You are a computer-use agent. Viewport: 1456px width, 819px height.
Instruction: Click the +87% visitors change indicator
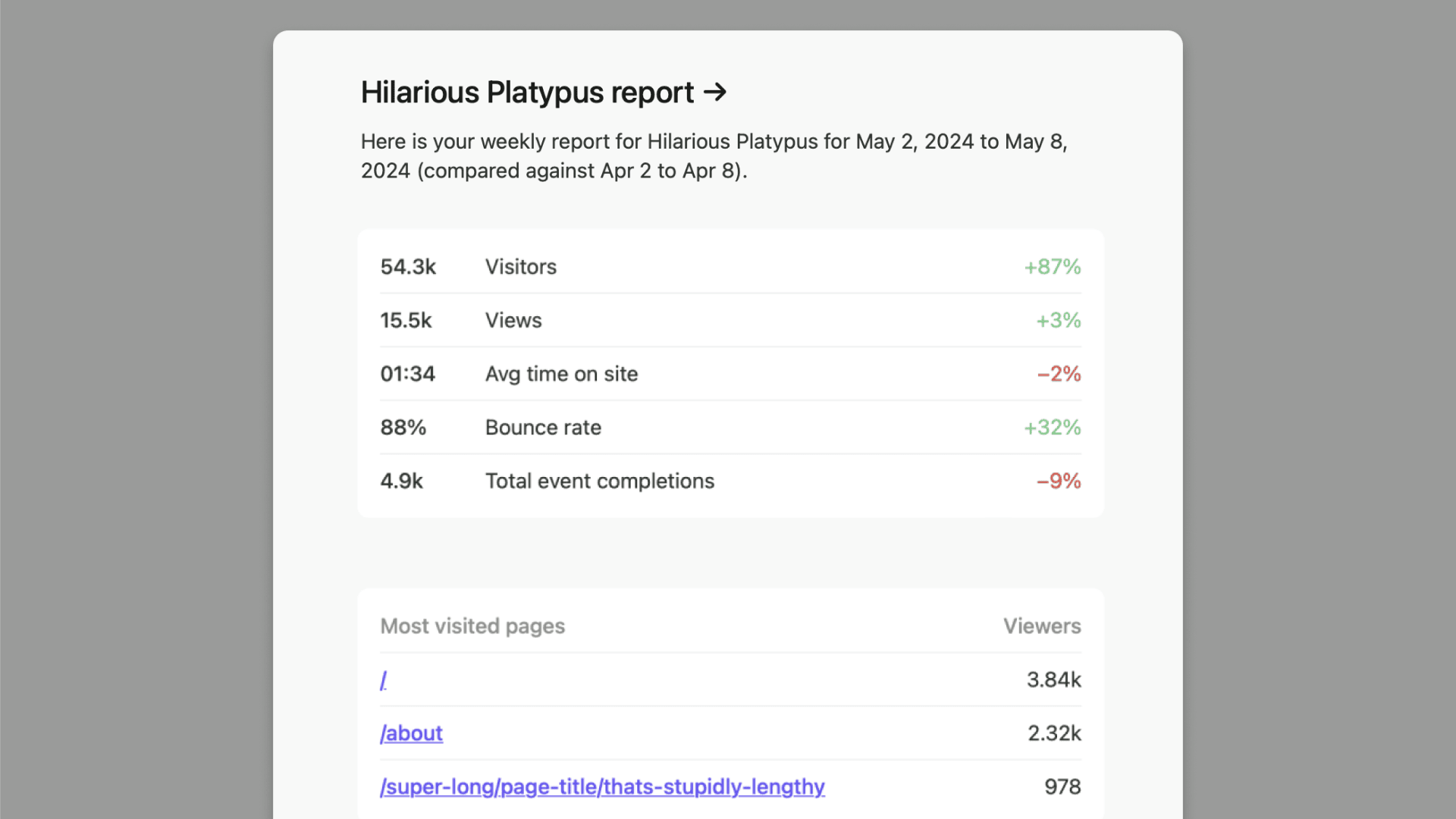(x=1051, y=266)
